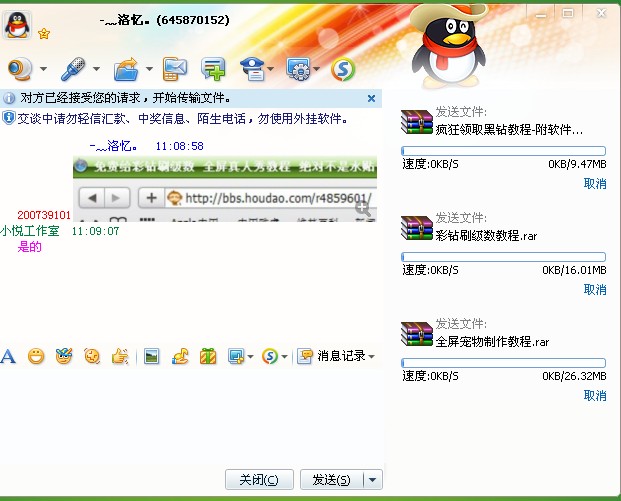The image size is (621, 501).
Task: Click the 全屏宠物制作教程.rar archive icon
Action: pos(416,334)
